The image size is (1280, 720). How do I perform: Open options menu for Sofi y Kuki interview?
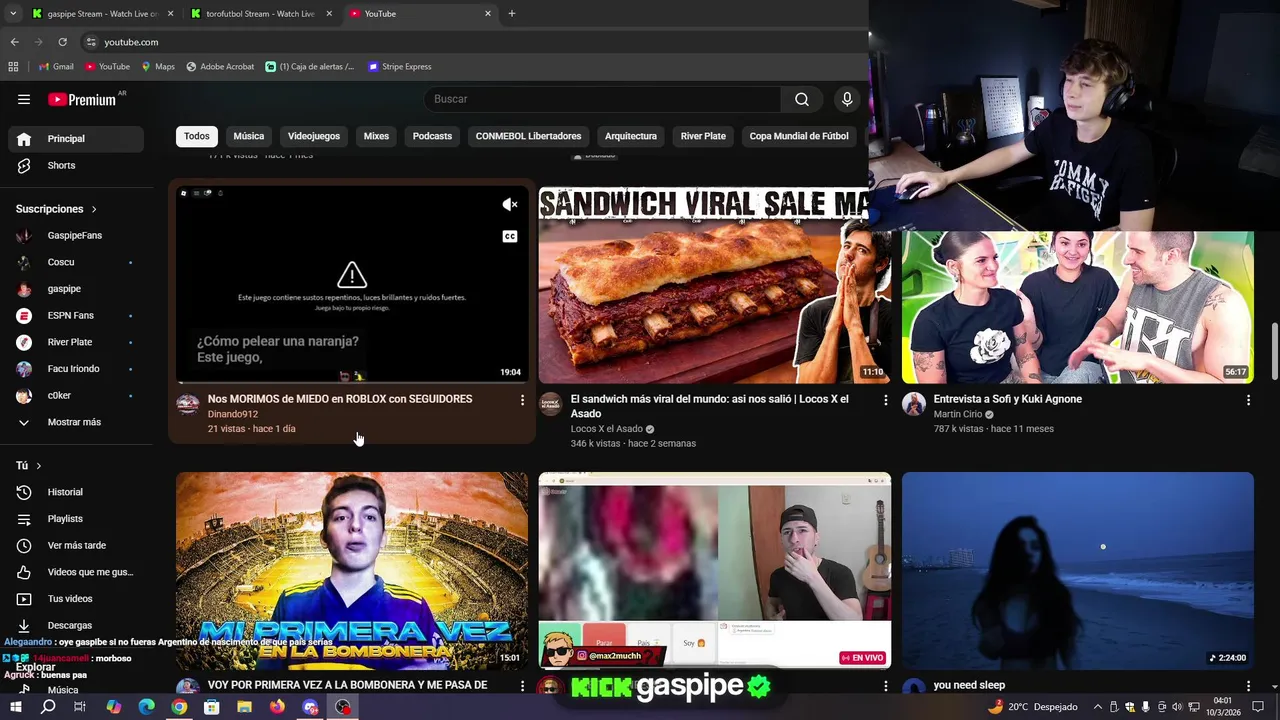click(x=1248, y=400)
